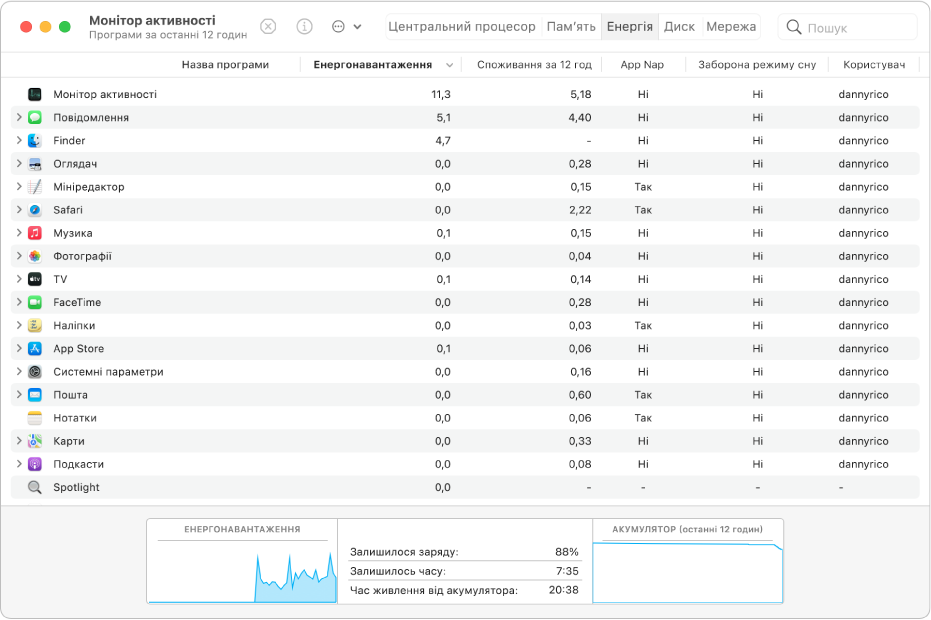Sort by Енергонавантаження column header
Image resolution: width=931 pixels, height=620 pixels.
point(380,65)
